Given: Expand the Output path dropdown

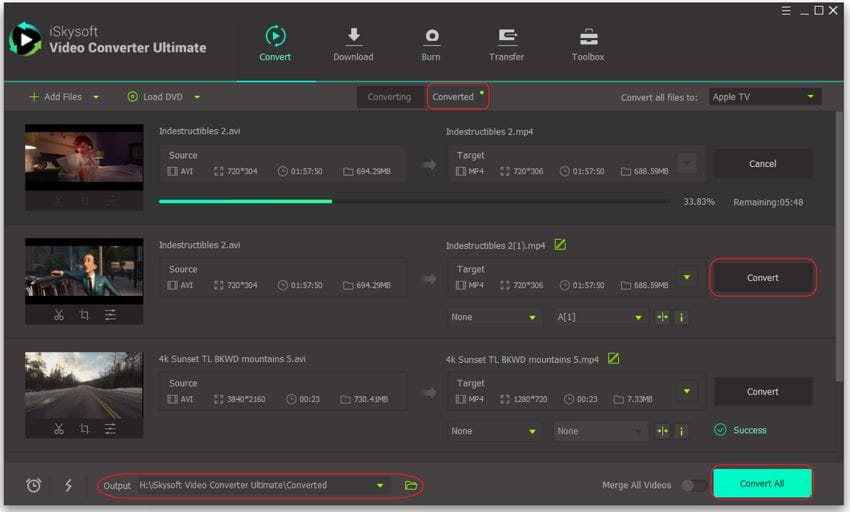Looking at the screenshot, I should pos(380,485).
